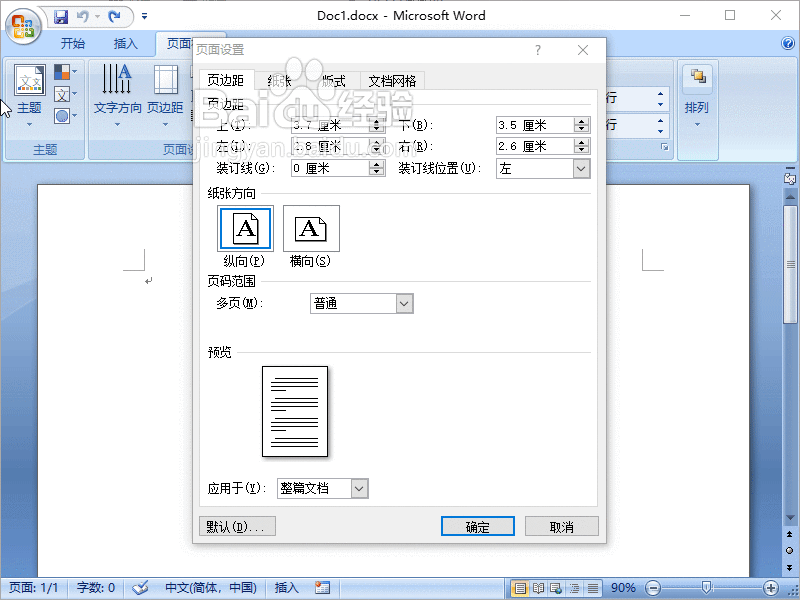Click the 确定 button to confirm
The width and height of the screenshot is (800, 600).
[x=477, y=525]
